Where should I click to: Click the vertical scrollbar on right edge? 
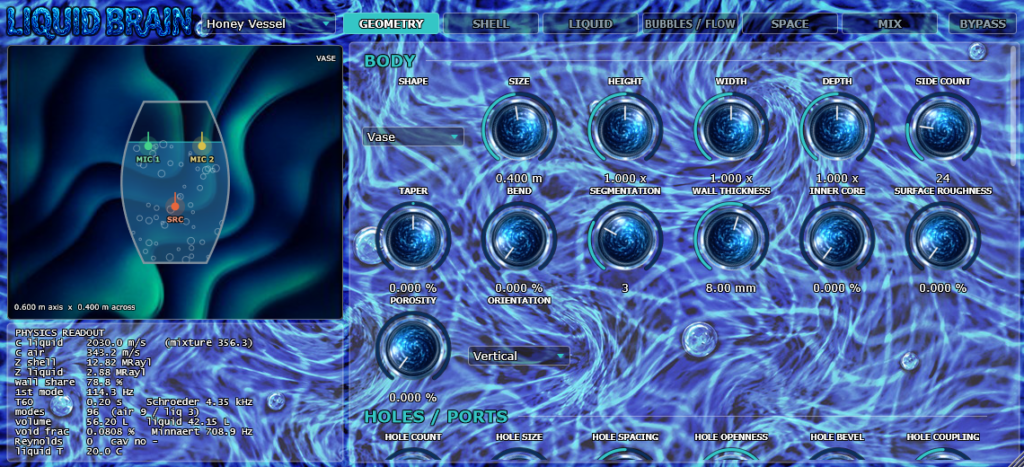click(1014, 105)
